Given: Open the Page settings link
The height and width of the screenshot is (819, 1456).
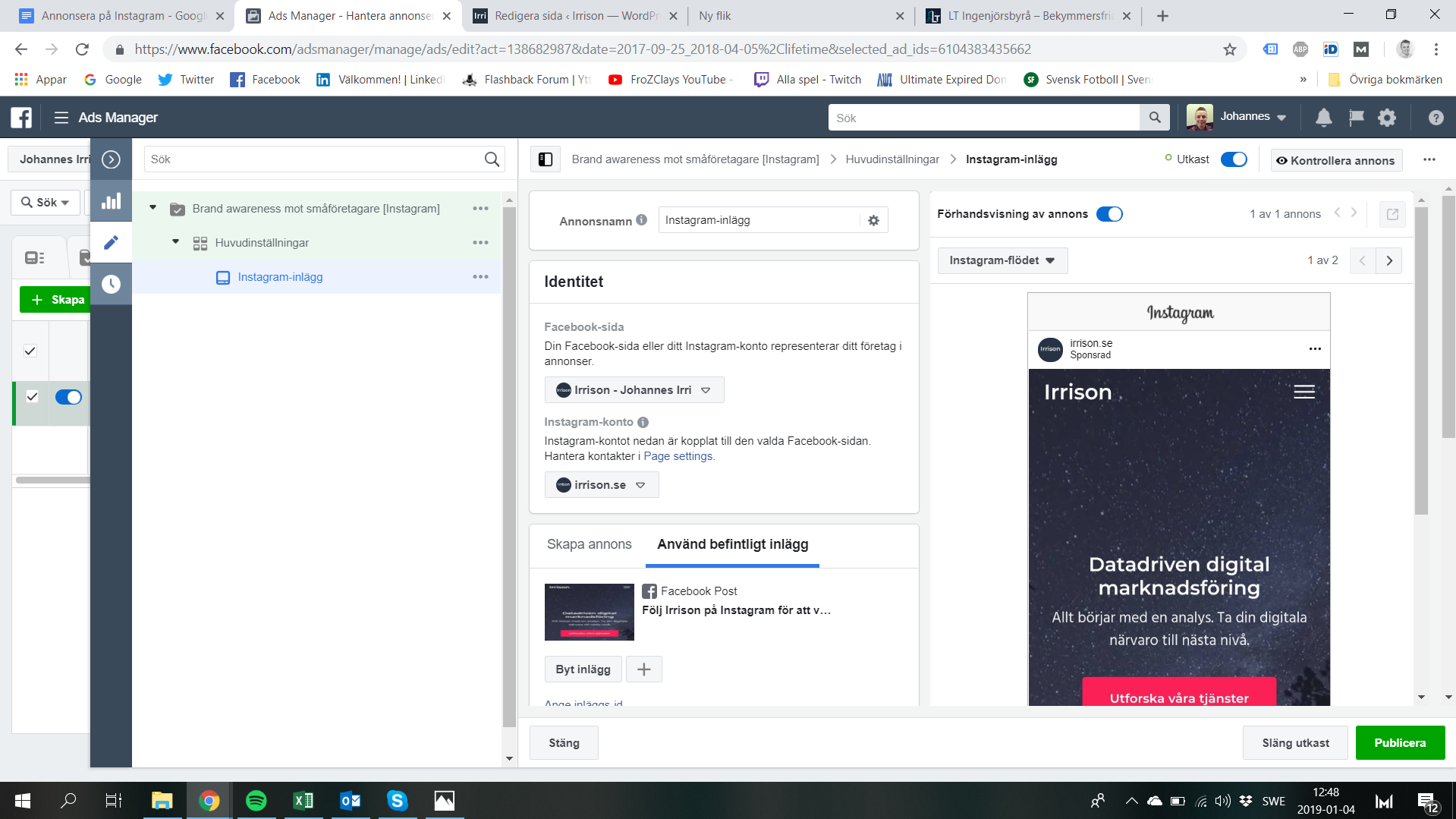Looking at the screenshot, I should click(x=678, y=456).
